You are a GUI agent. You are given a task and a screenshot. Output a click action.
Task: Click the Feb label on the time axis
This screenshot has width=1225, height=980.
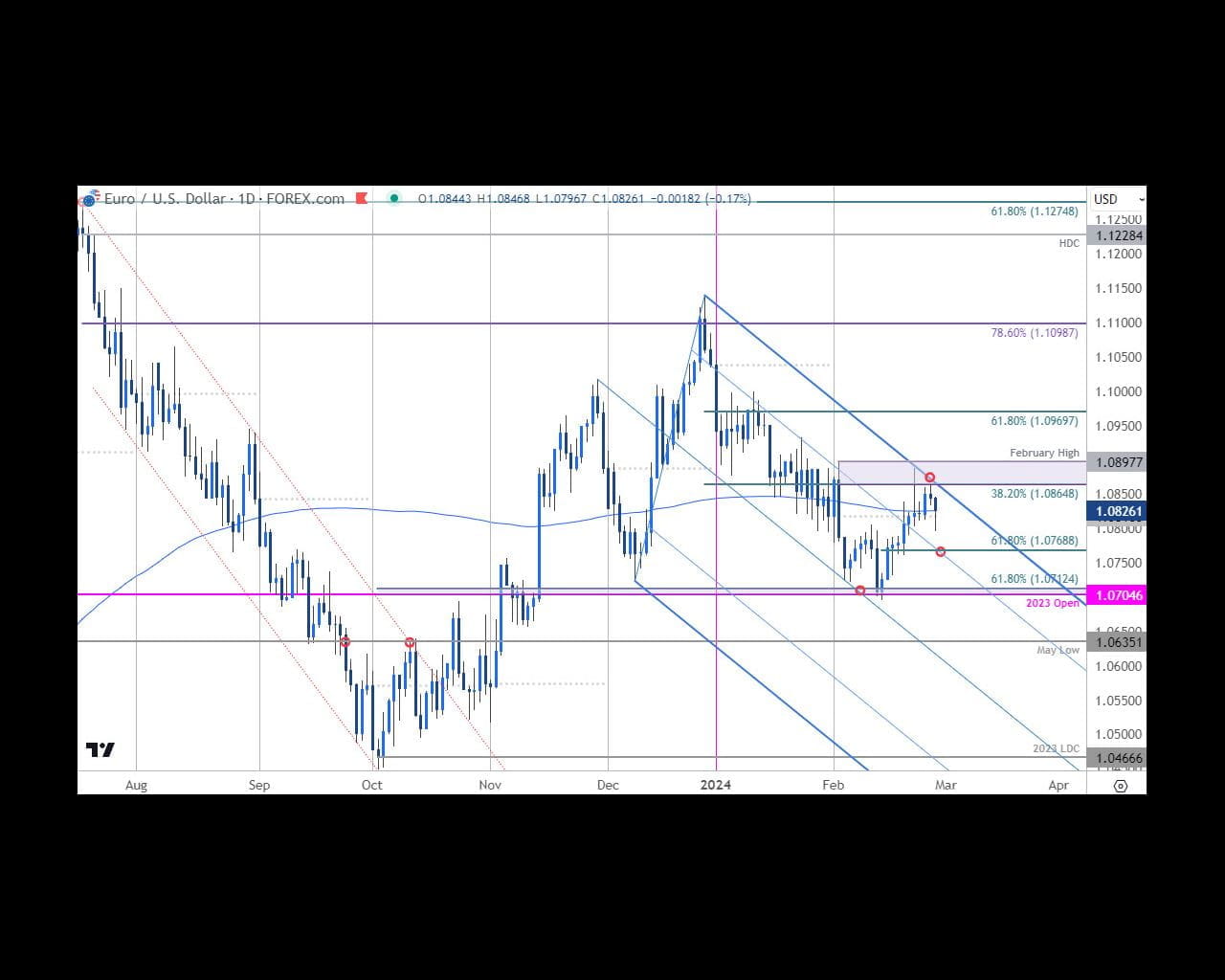[834, 785]
